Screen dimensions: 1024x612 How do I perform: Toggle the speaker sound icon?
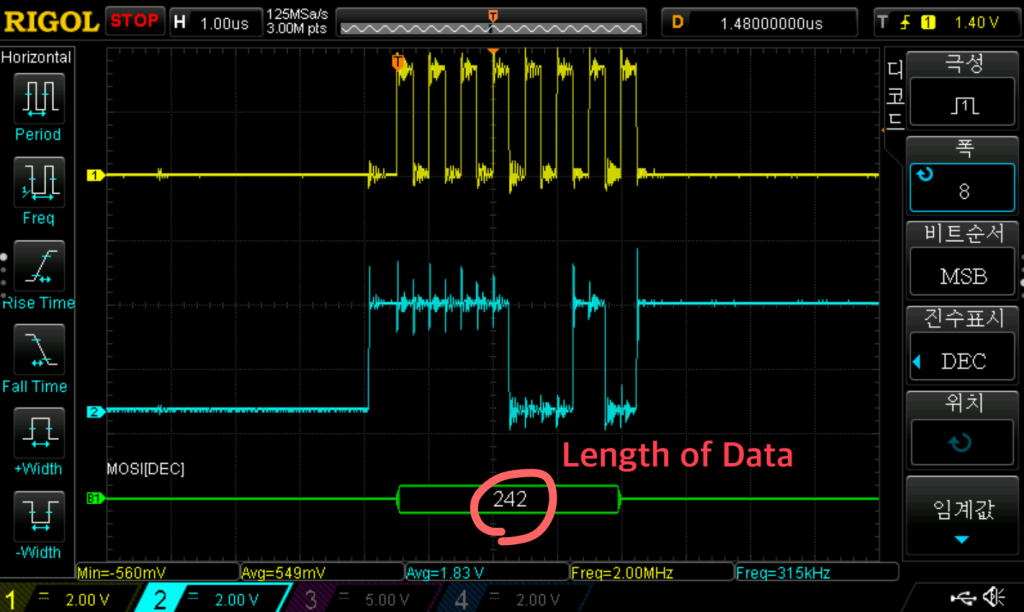(x=995, y=596)
